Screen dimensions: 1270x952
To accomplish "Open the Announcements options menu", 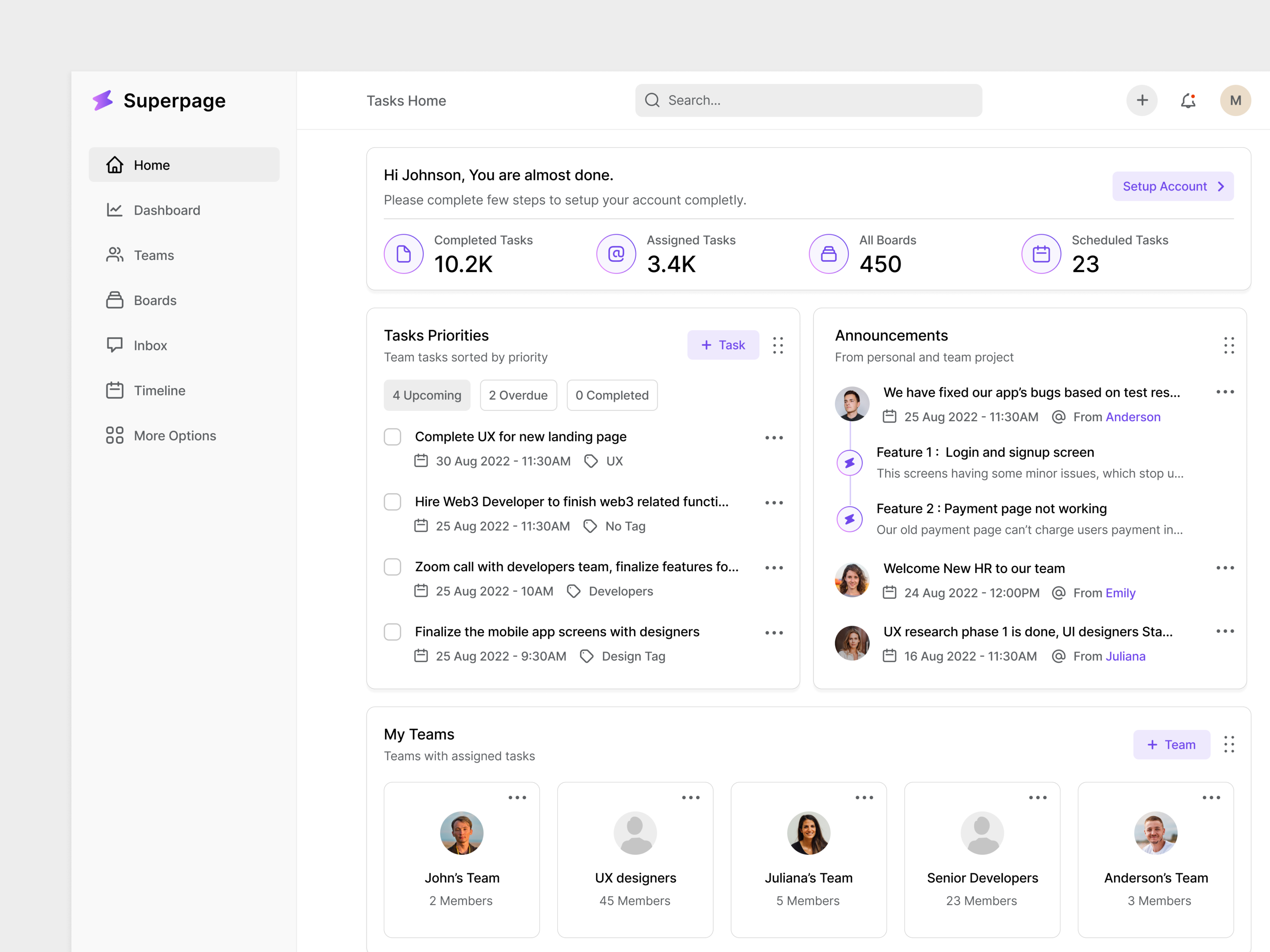I will click(x=1229, y=345).
